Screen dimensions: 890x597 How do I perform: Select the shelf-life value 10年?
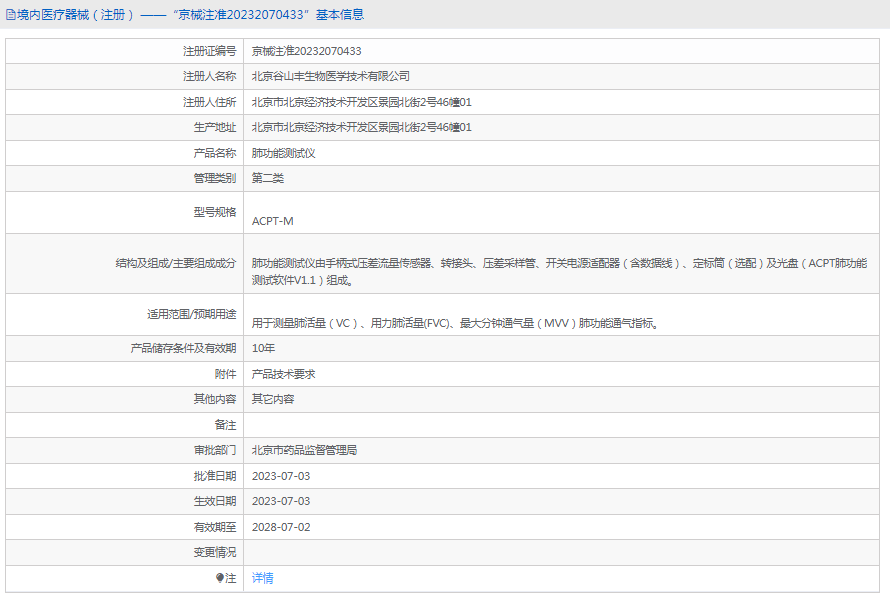point(263,348)
